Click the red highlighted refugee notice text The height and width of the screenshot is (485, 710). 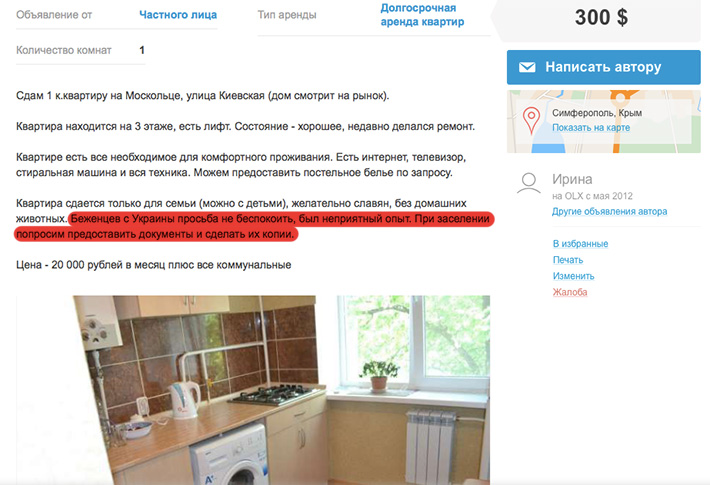pyautogui.click(x=254, y=226)
